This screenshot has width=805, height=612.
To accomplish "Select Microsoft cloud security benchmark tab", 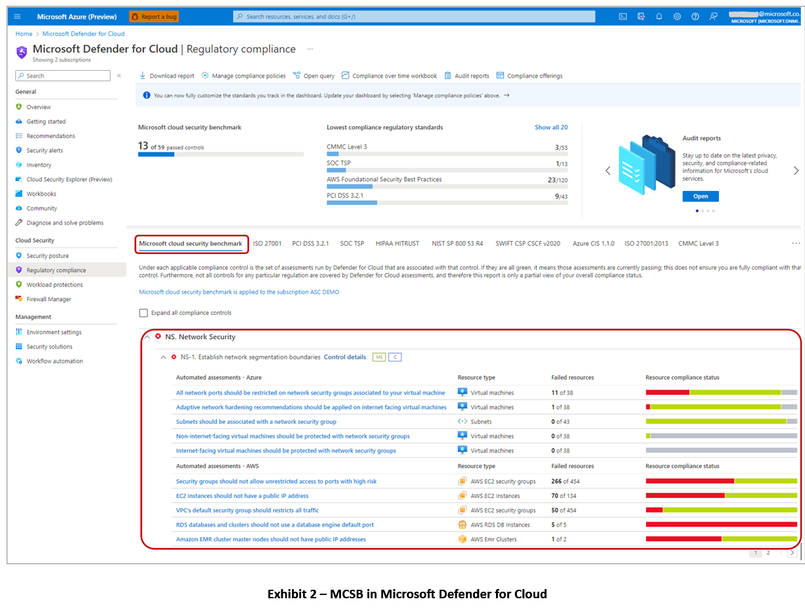I will coord(190,243).
